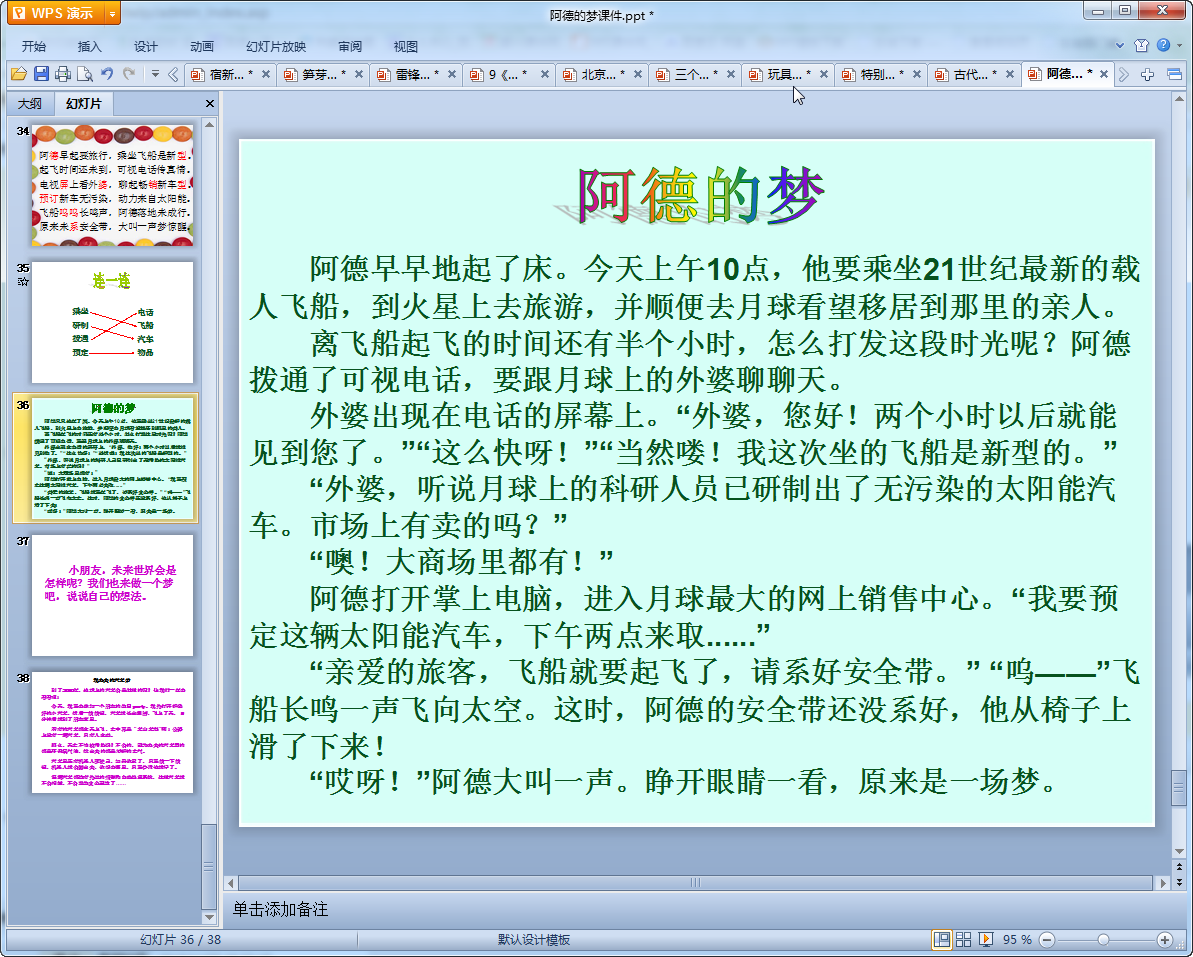Close the 宿新... document tab
This screenshot has height=957, width=1193.
click(x=266, y=74)
